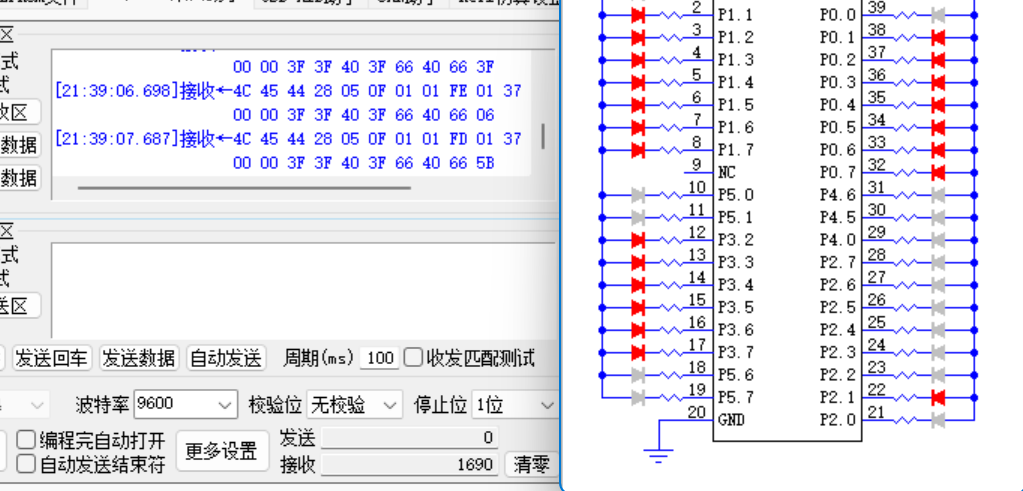
Task: Click the 停止位 label
Action: click(x=440, y=405)
